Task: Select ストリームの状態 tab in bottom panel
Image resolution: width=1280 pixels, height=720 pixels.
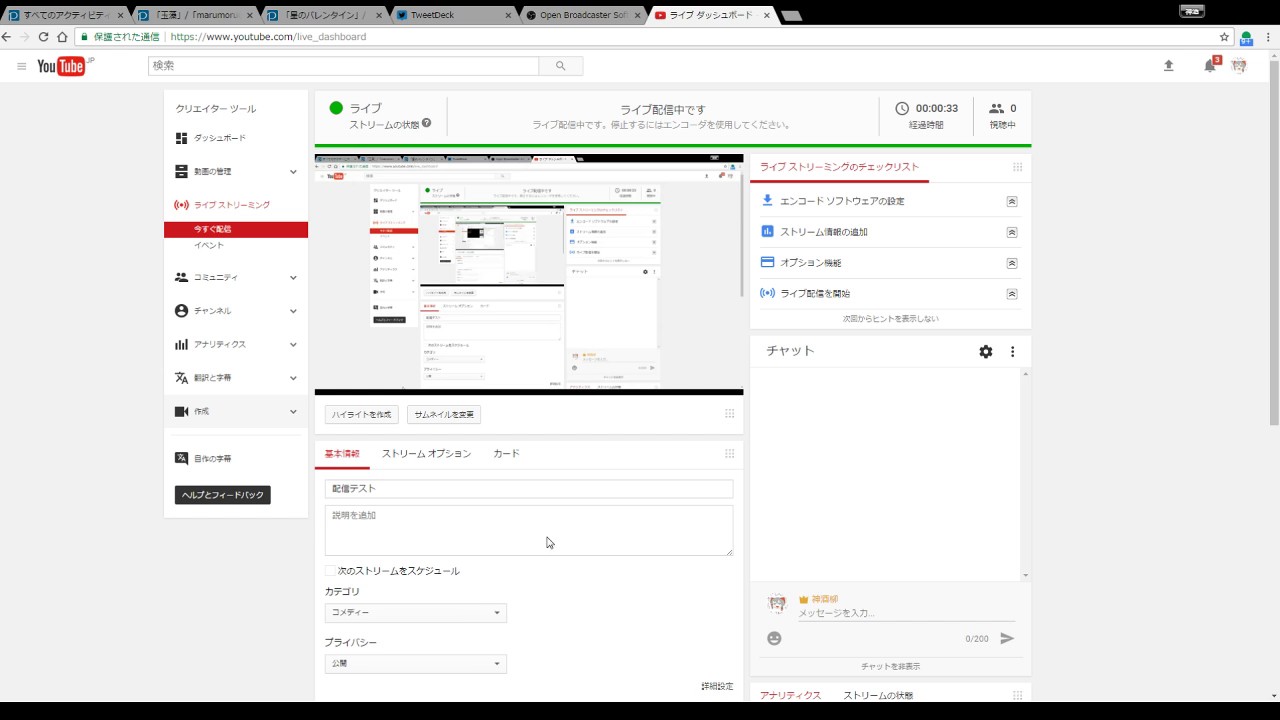Action: click(878, 695)
